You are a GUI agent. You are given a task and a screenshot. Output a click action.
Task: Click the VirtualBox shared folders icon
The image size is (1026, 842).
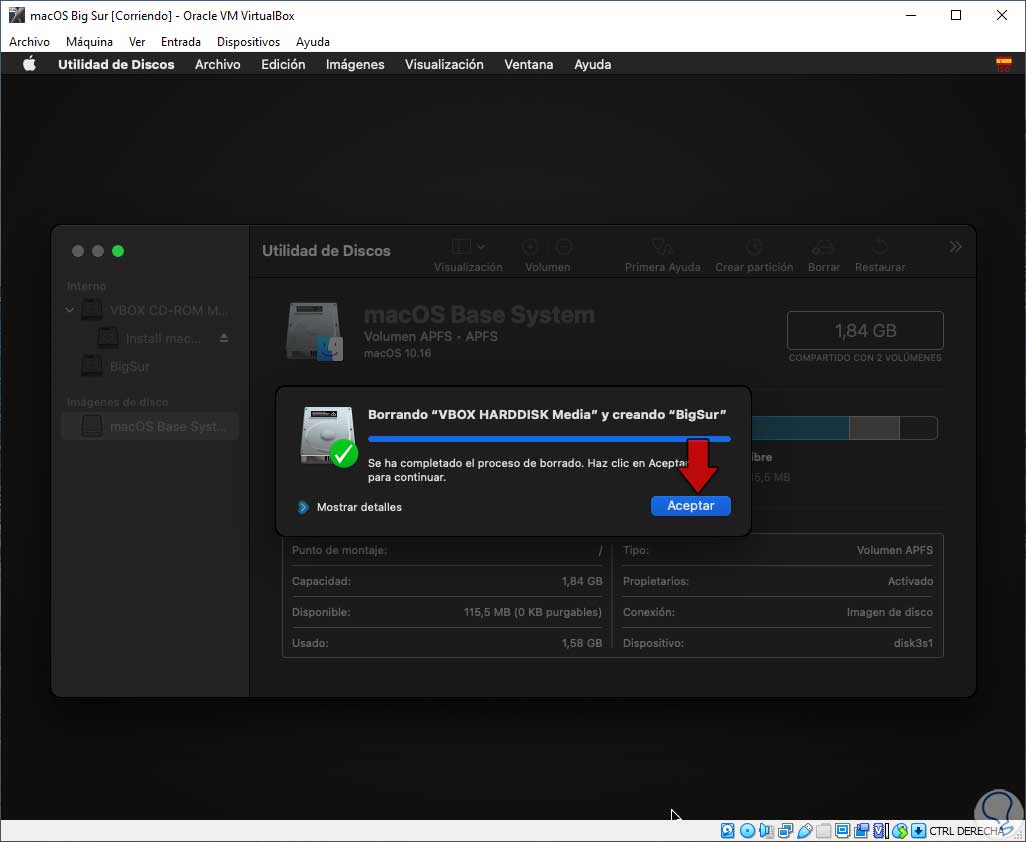[x=823, y=831]
